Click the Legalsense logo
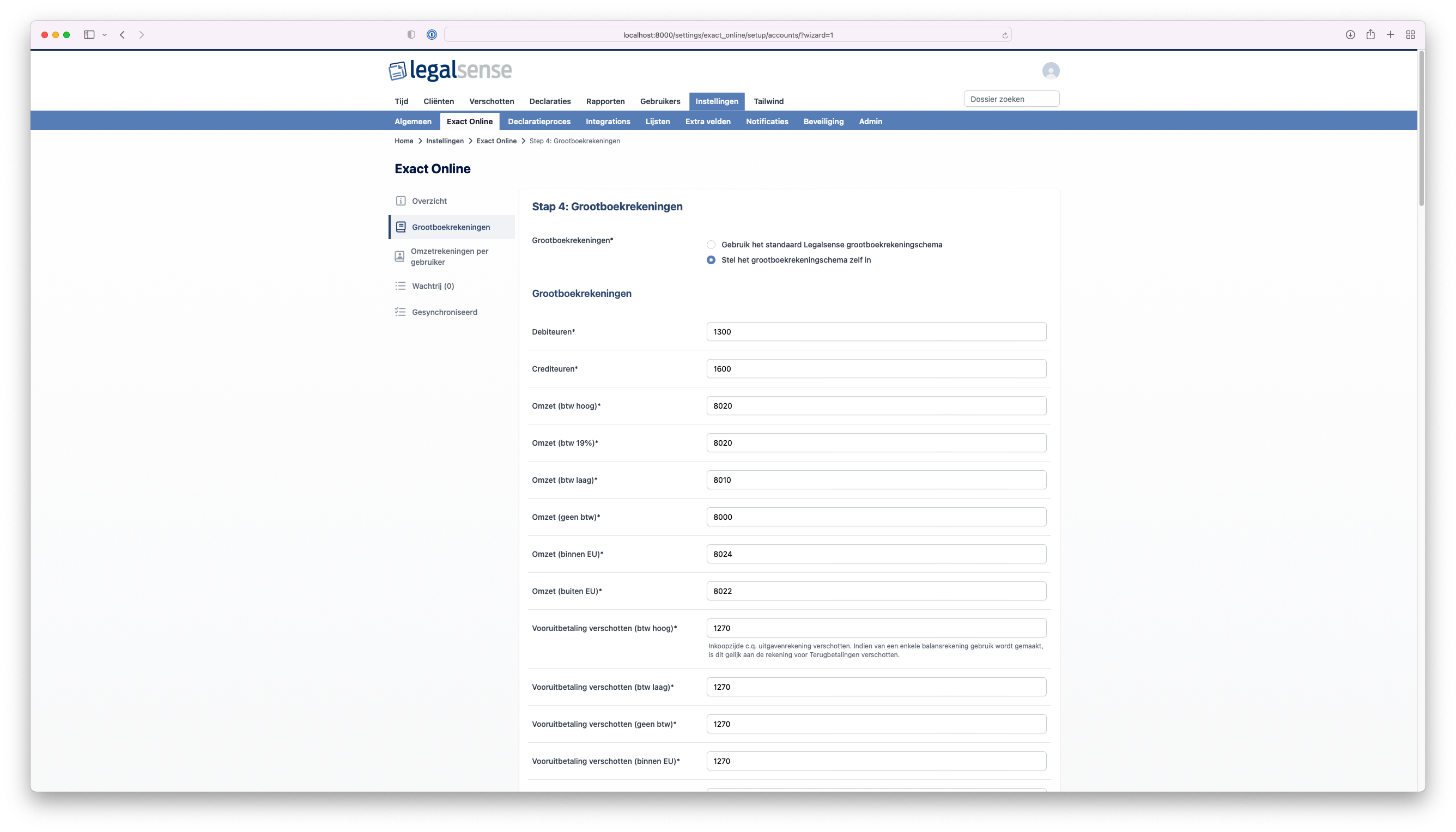 450,70
